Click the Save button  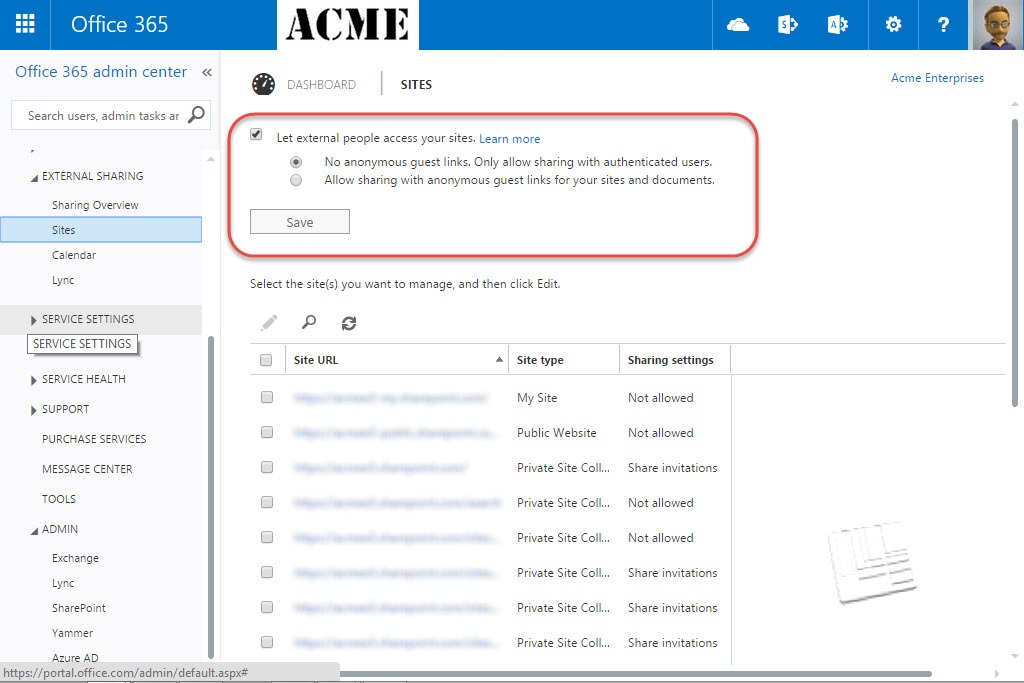(300, 222)
